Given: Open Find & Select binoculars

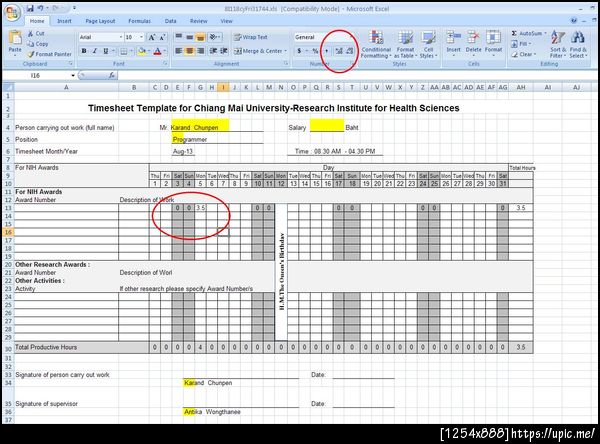Looking at the screenshot, I should point(578,44).
